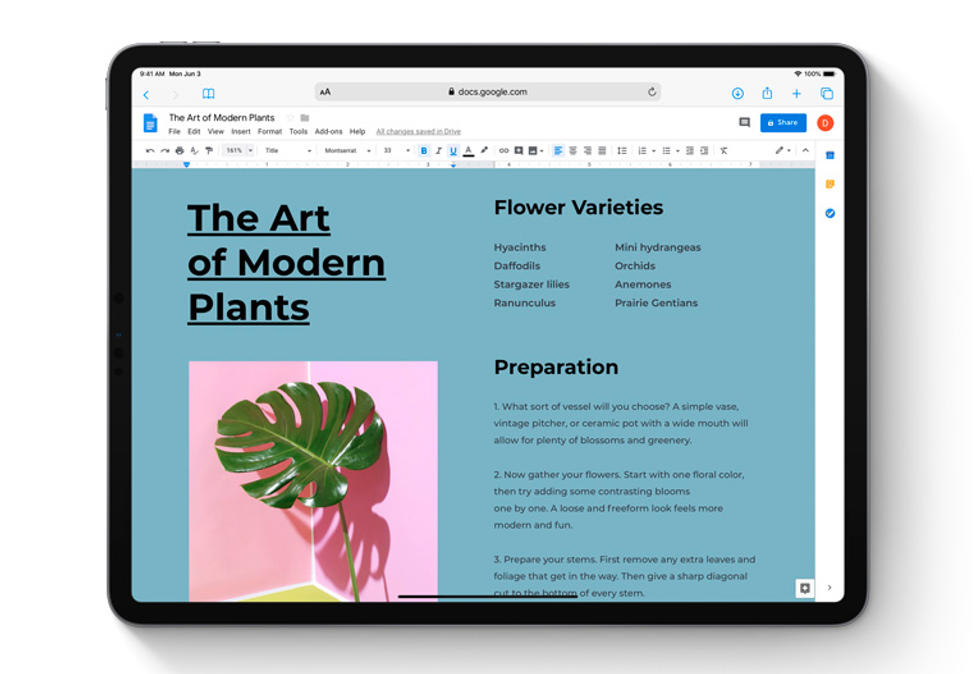This screenshot has height=674, width=980.
Task: Open the Format menu
Action: [x=269, y=131]
